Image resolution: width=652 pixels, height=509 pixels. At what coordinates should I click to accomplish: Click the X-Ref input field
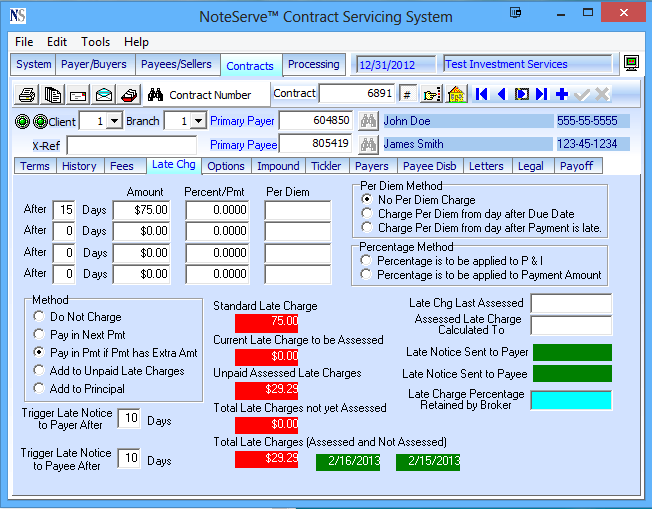click(x=131, y=144)
